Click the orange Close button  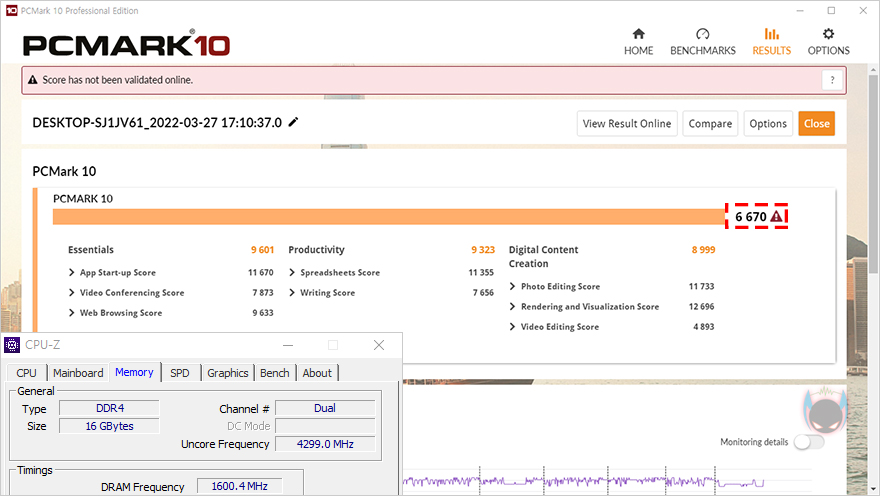coord(817,123)
